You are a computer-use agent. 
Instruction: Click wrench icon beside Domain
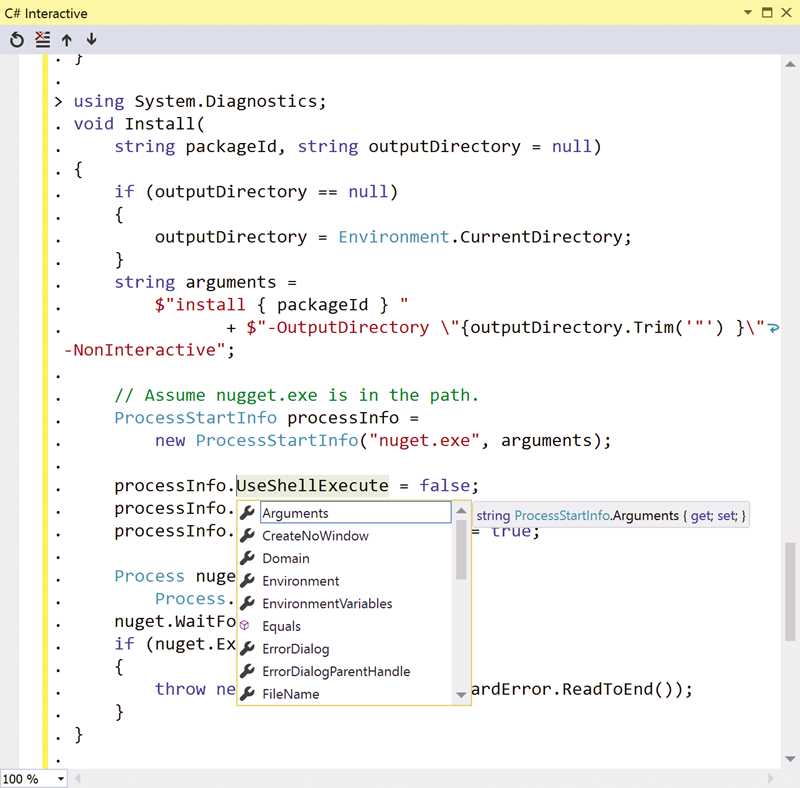(247, 558)
